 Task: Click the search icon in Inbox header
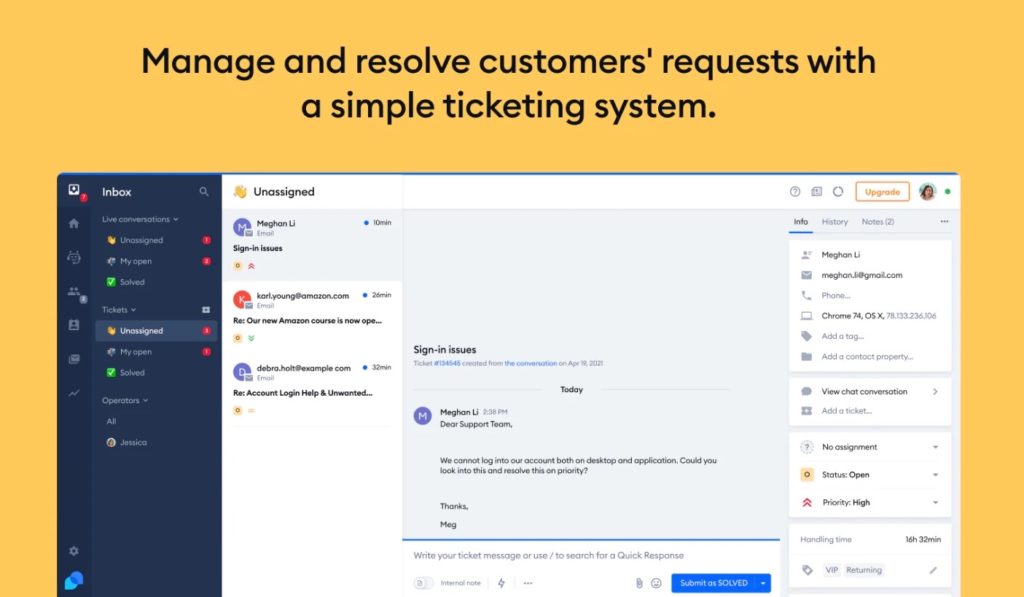point(204,192)
